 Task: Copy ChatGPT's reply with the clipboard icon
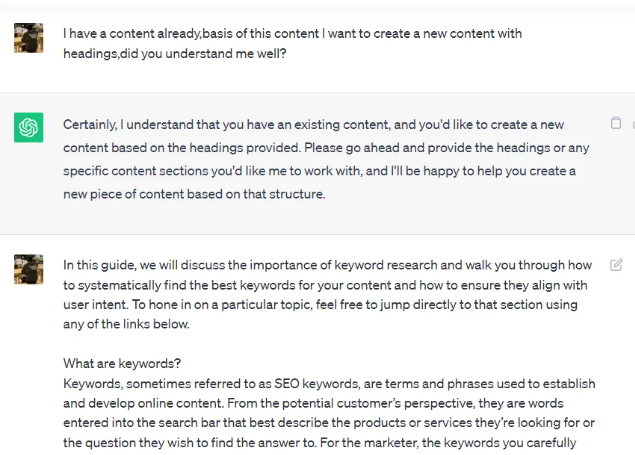coord(616,123)
